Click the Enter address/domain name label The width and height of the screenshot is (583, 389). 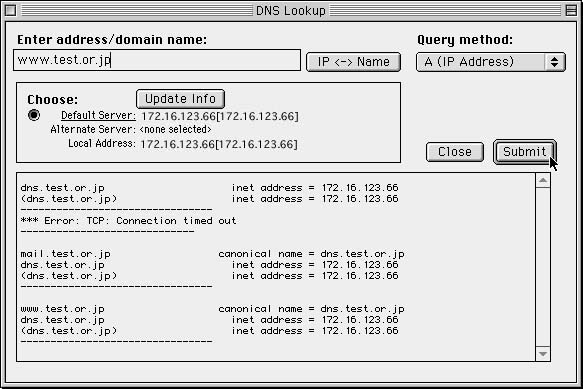[112, 40]
